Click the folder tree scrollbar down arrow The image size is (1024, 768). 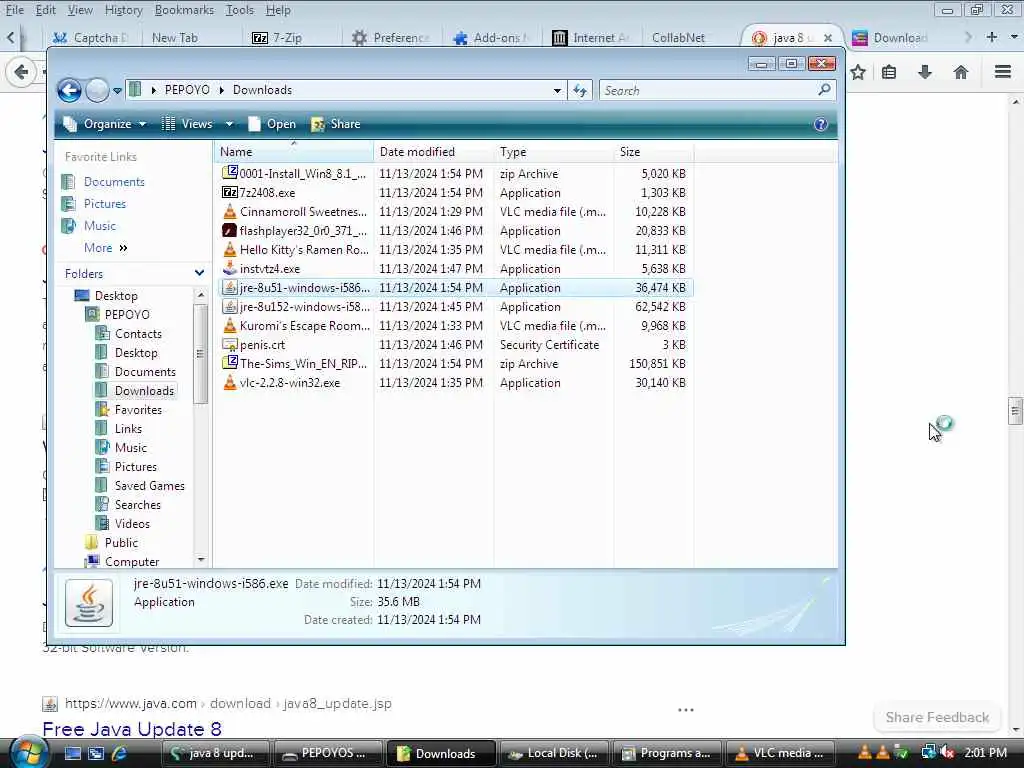200,560
